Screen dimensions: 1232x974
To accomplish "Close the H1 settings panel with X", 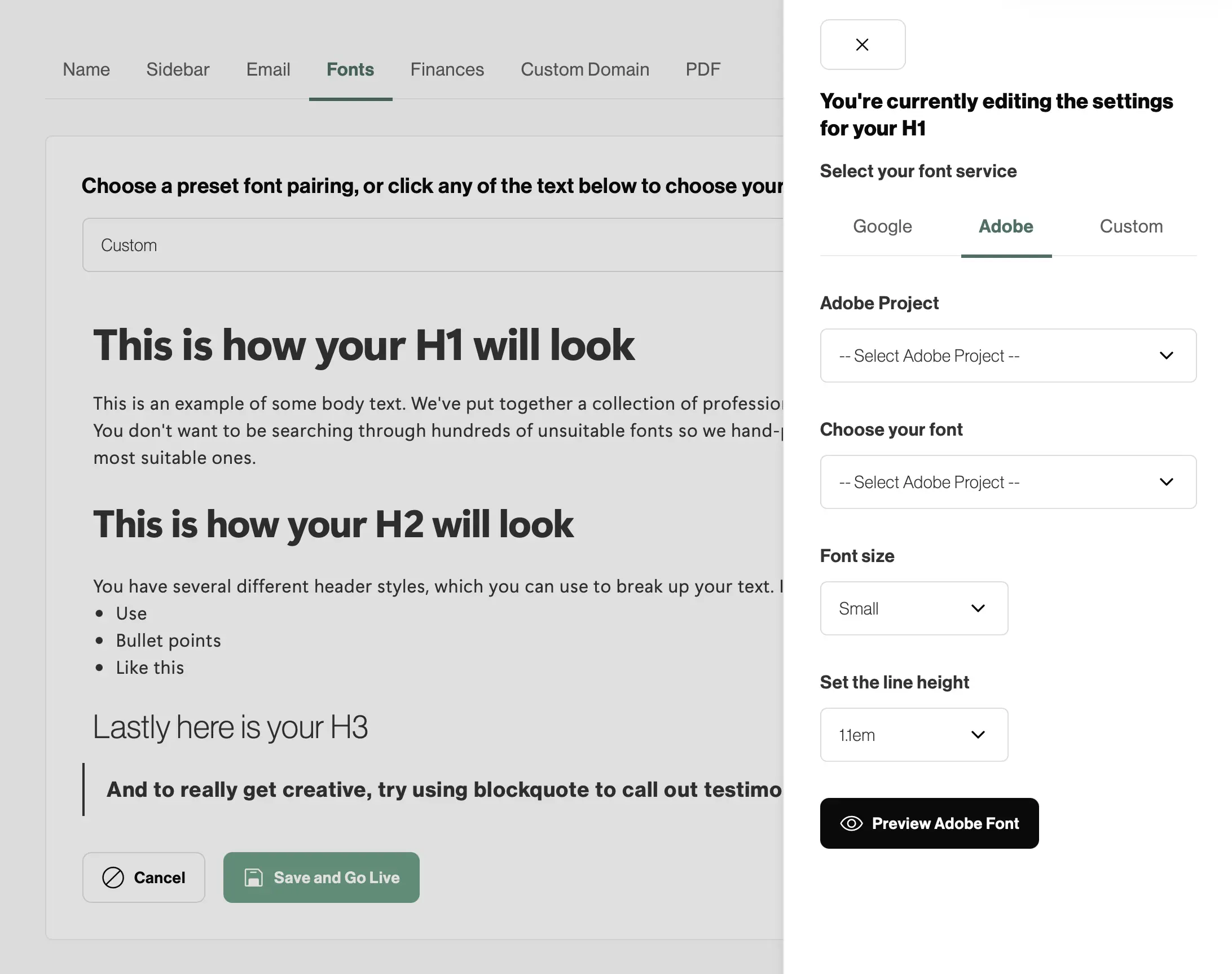I will (862, 45).
